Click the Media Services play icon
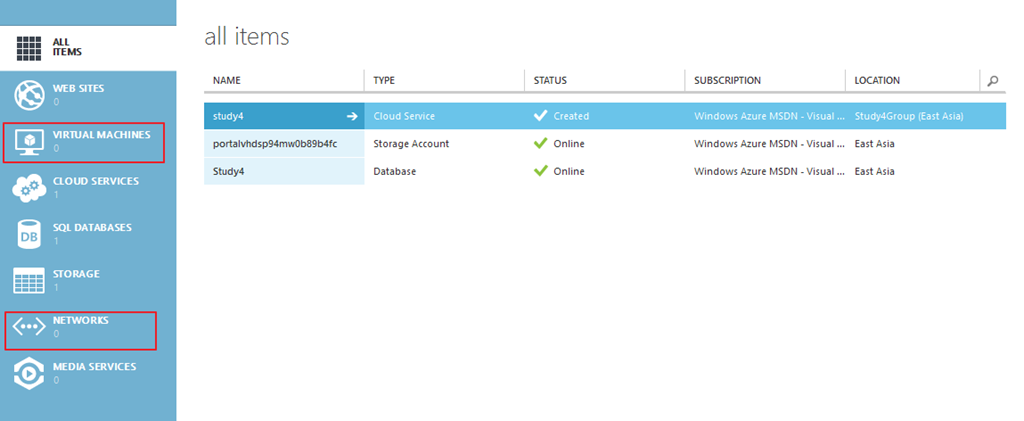The height and width of the screenshot is (421, 1024). [x=29, y=373]
